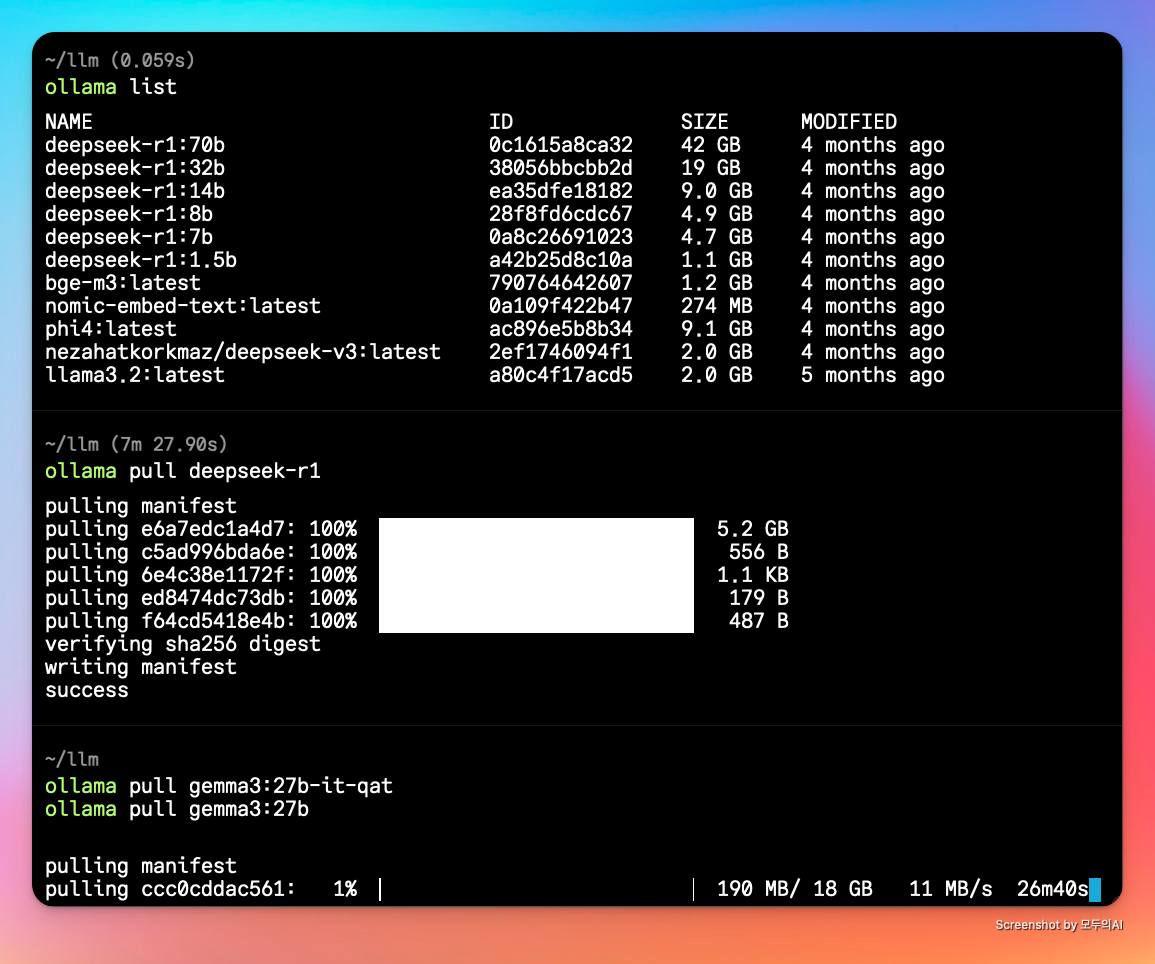Click the 9.1 GB size value
This screenshot has width=1155, height=964.
point(717,328)
